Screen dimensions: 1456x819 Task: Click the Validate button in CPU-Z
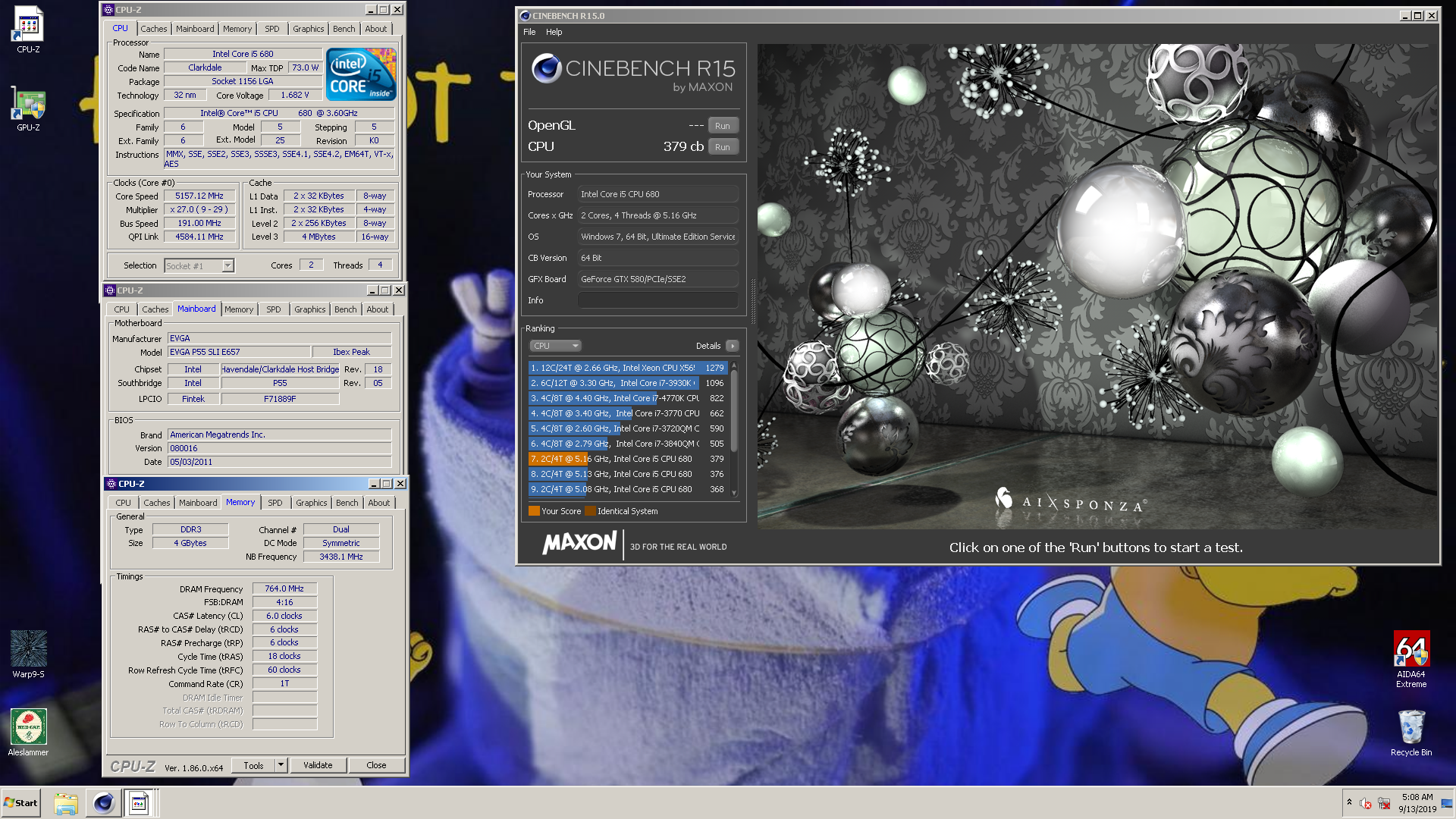(318, 766)
